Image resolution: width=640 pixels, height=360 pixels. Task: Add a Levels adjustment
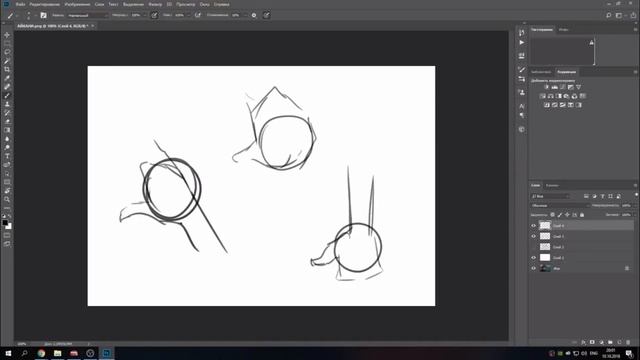[x=554, y=87]
